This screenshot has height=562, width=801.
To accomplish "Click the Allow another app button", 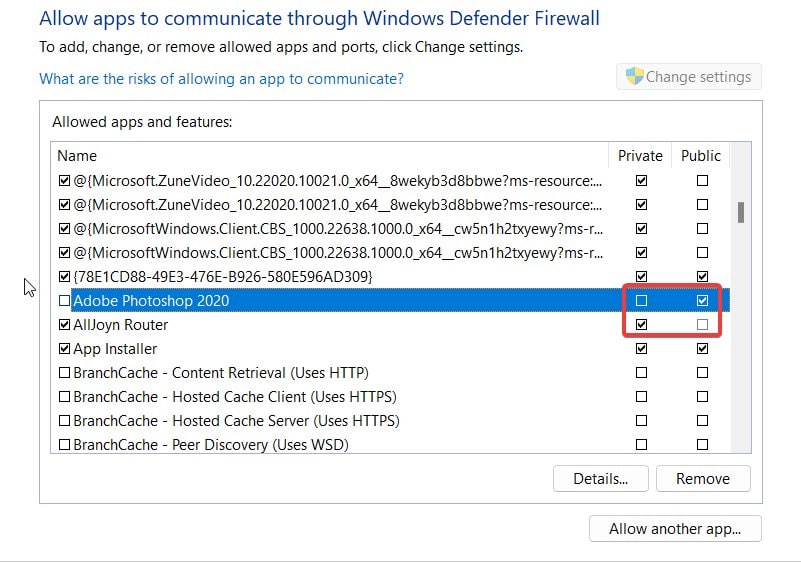I will (675, 529).
